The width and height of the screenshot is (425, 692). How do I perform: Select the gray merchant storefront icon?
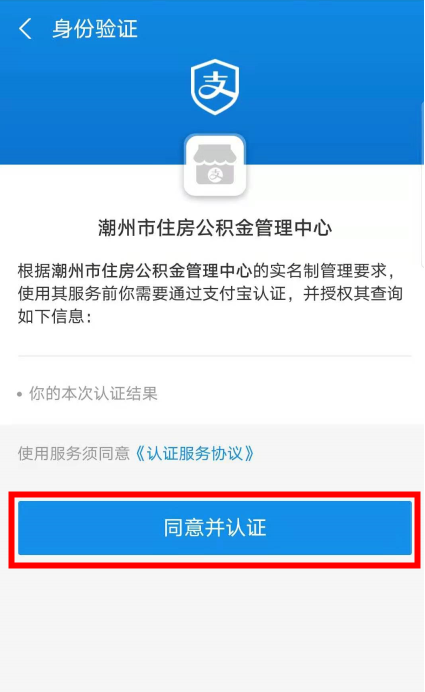[215, 165]
